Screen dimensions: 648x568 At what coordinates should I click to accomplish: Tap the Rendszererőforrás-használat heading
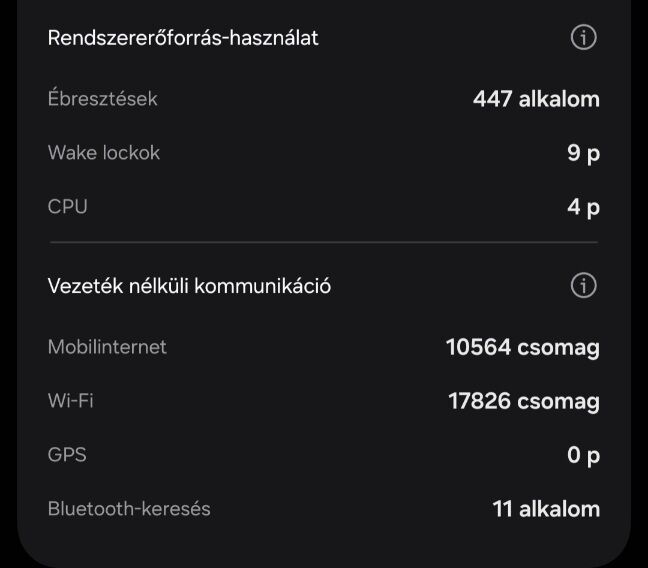[183, 38]
